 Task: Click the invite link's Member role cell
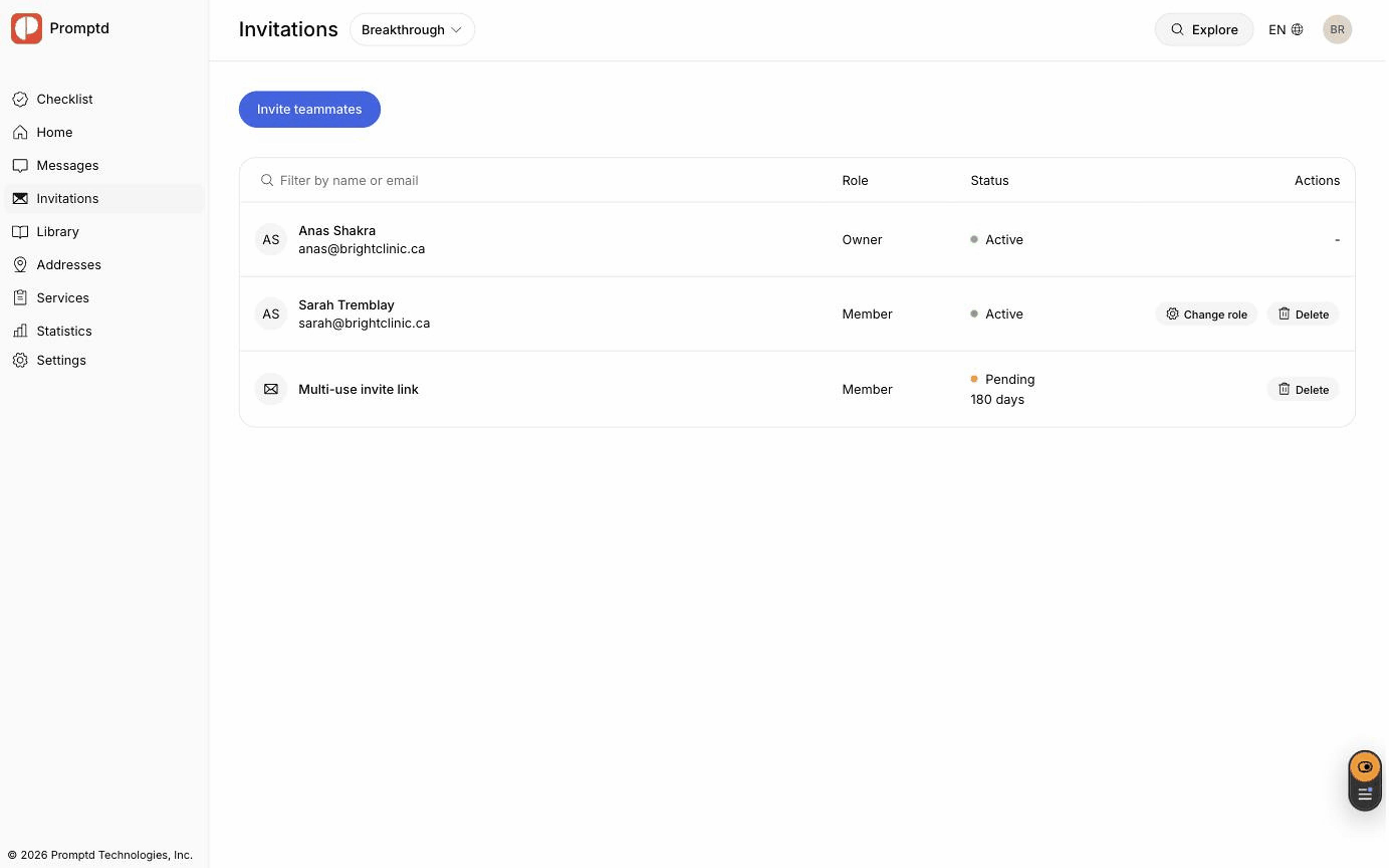tap(867, 390)
